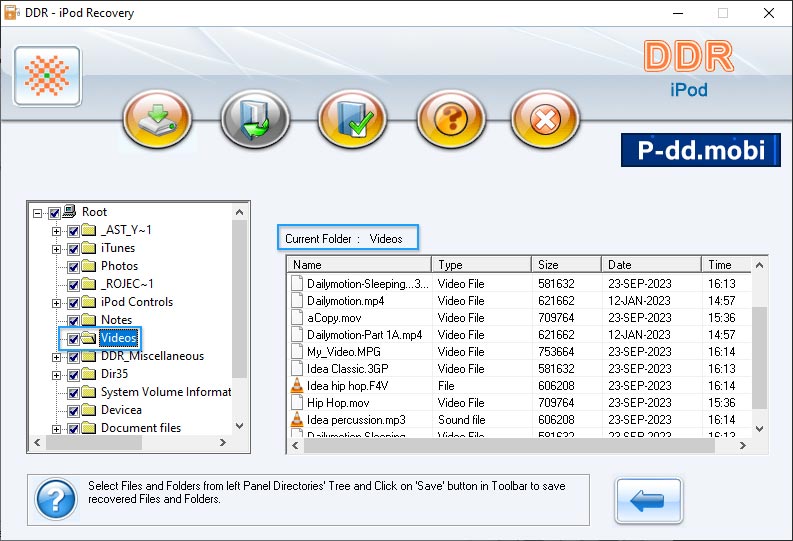This screenshot has width=793, height=541.
Task: Click the blue Back arrow button
Action: [x=648, y=501]
